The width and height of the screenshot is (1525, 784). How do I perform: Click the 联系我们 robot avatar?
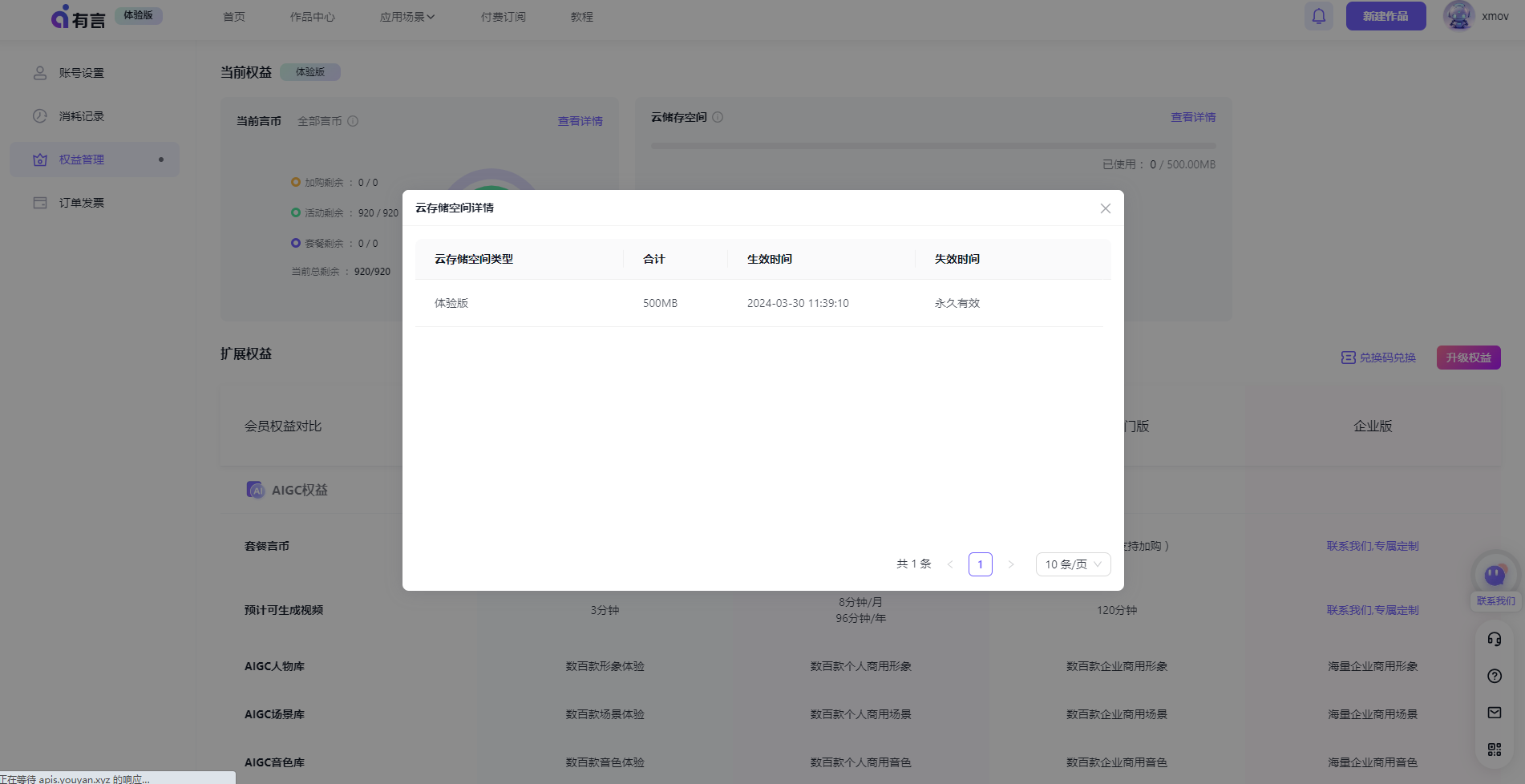1495,573
